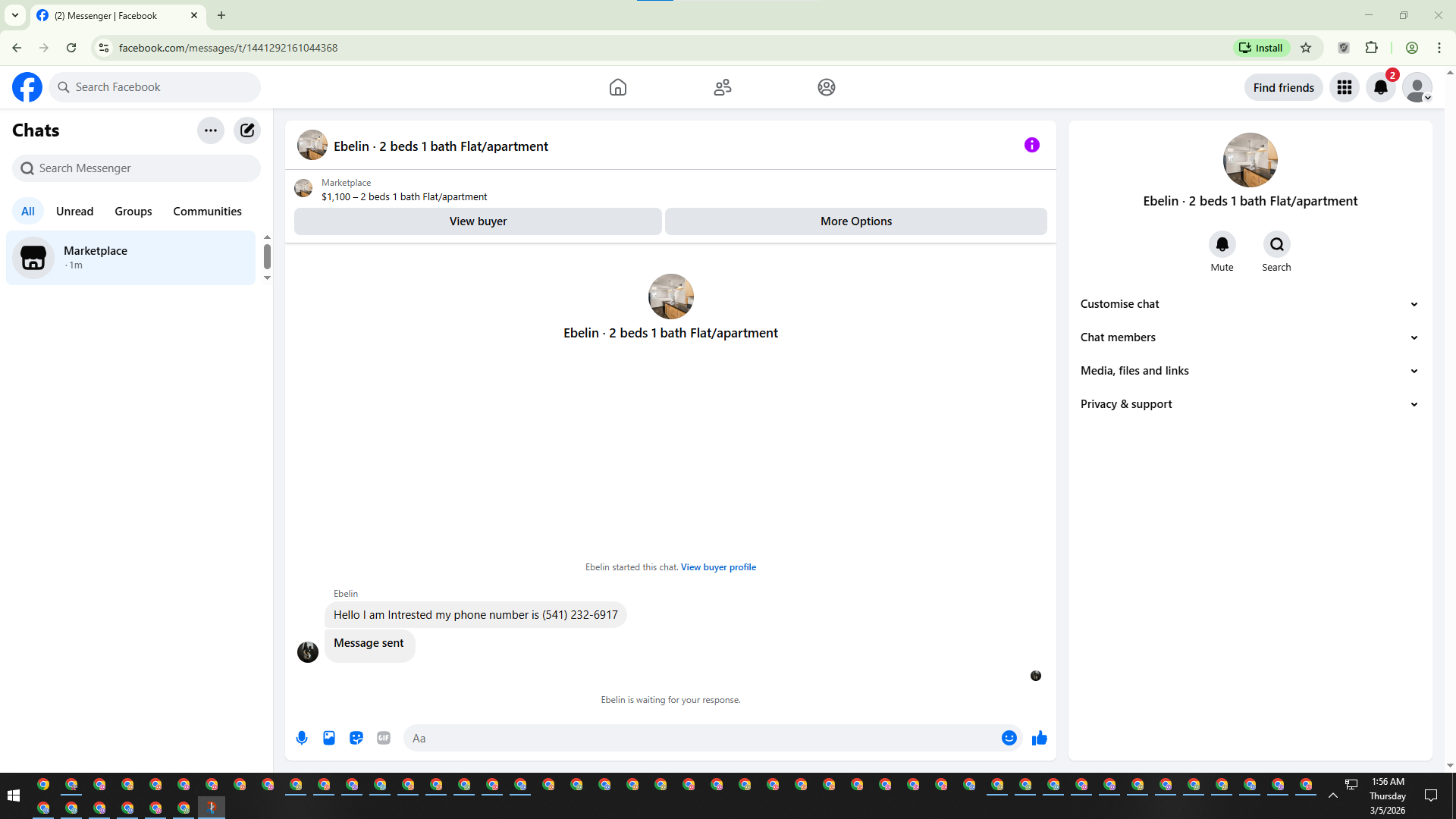Select the Communities chats filter
Image resolution: width=1456 pixels, height=819 pixels.
(x=208, y=212)
